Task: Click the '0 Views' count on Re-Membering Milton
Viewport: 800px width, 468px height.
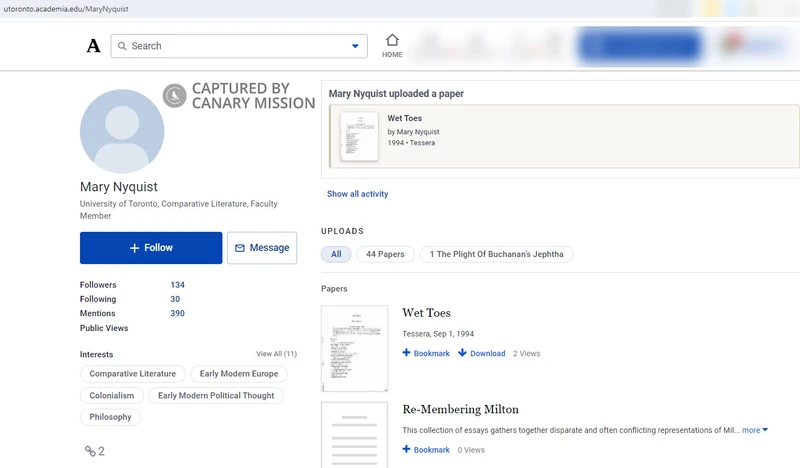Action: (x=471, y=450)
